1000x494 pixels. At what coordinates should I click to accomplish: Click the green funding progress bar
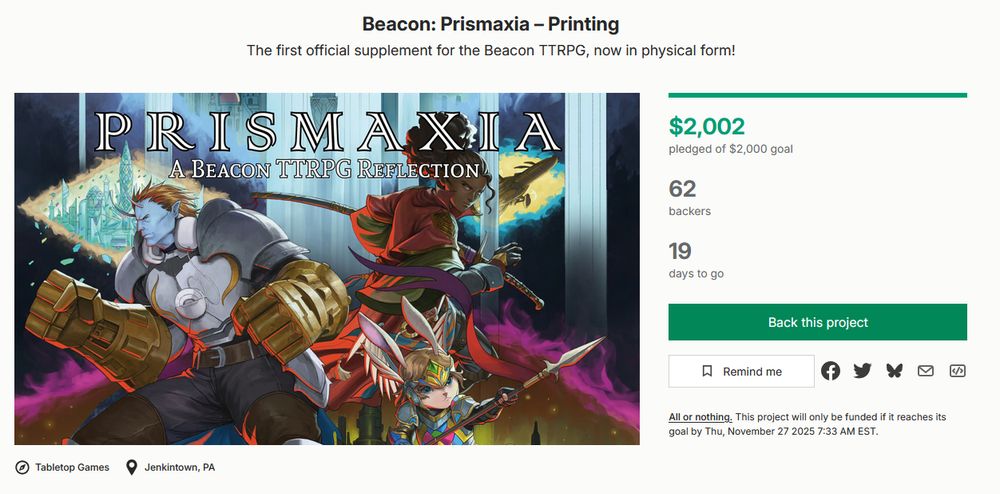pyautogui.click(x=817, y=95)
